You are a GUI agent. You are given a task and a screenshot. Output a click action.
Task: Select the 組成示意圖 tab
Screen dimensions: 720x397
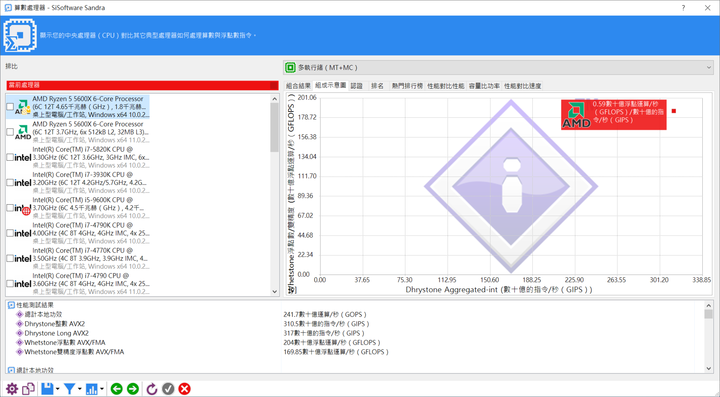point(331,85)
